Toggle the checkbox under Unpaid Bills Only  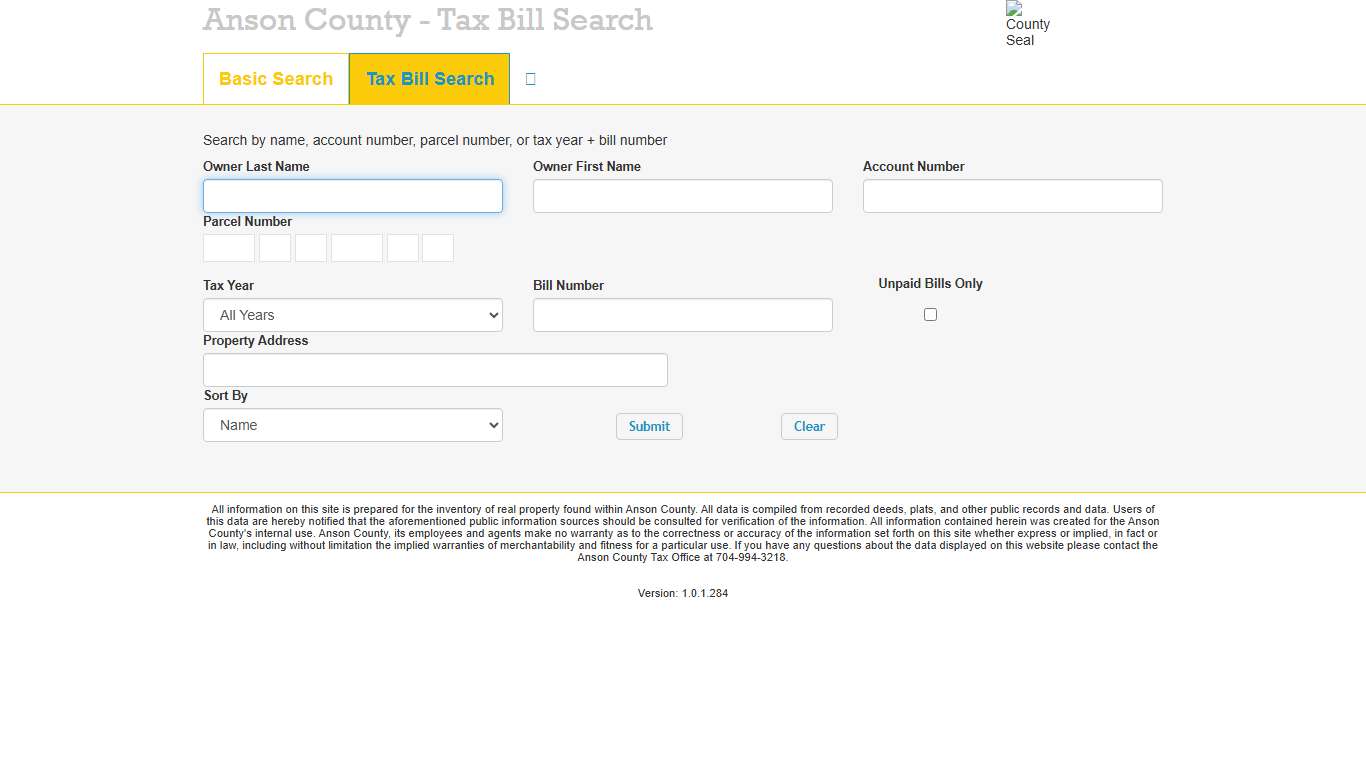click(x=930, y=314)
